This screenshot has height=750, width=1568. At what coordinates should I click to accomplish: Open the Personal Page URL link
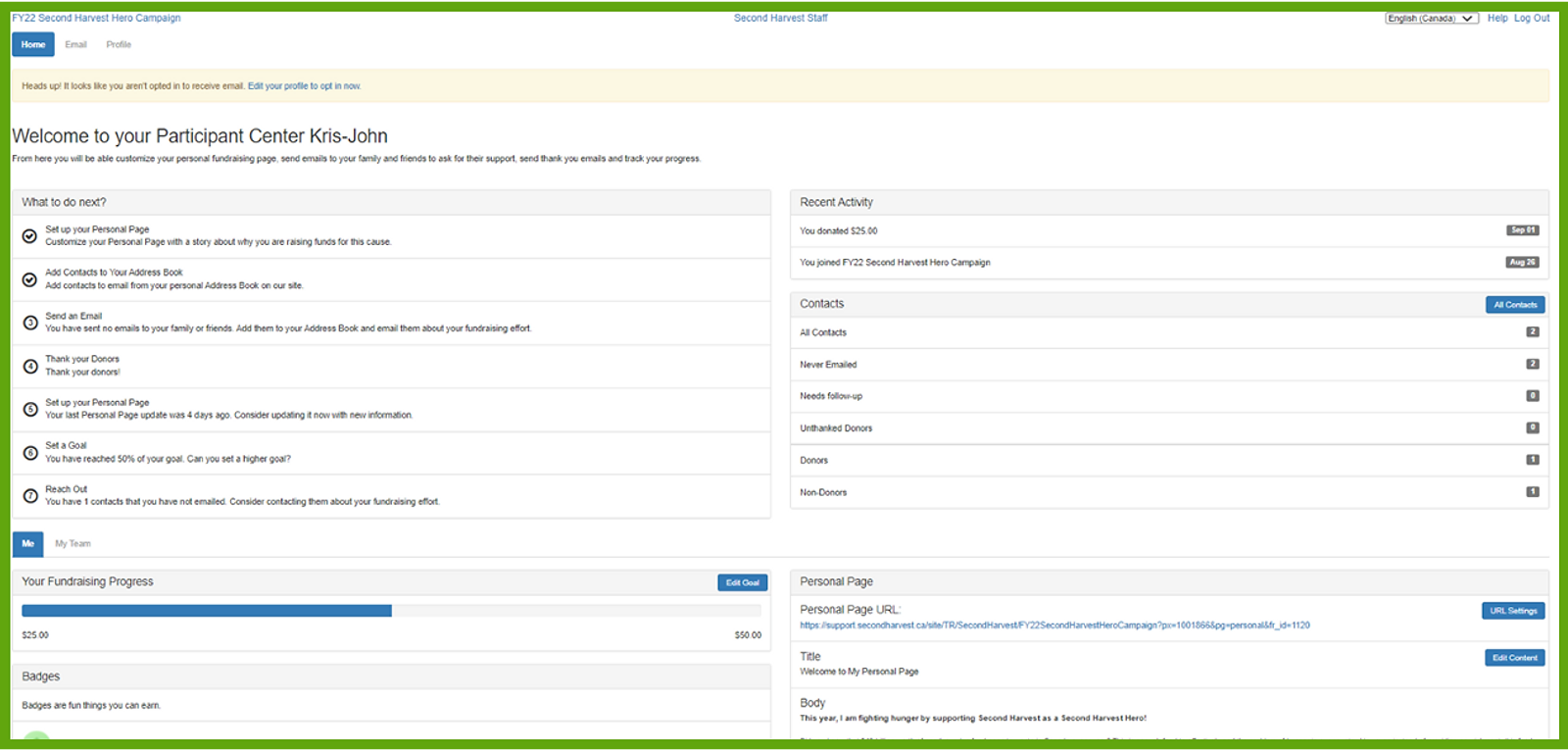1054,625
